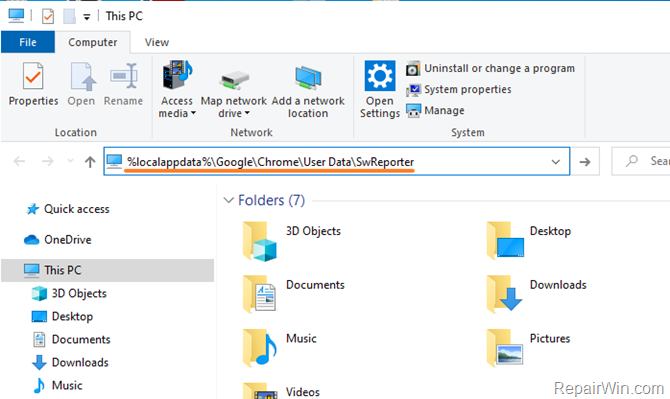Viewport: 670px width, 399px height.
Task: Collapse the Folders (7) group
Action: pyautogui.click(x=229, y=200)
